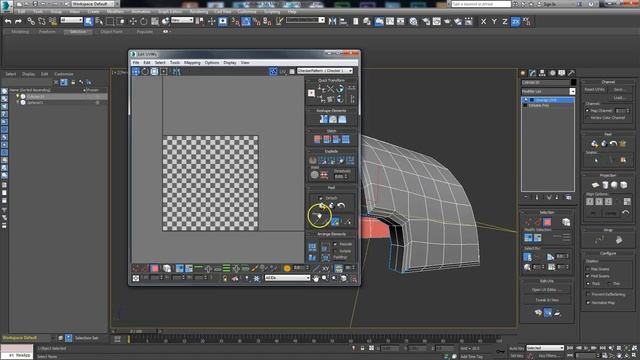Toggle Angle Snap in the main toolbar
Viewport: 640px width, 360px height.
tap(246, 21)
